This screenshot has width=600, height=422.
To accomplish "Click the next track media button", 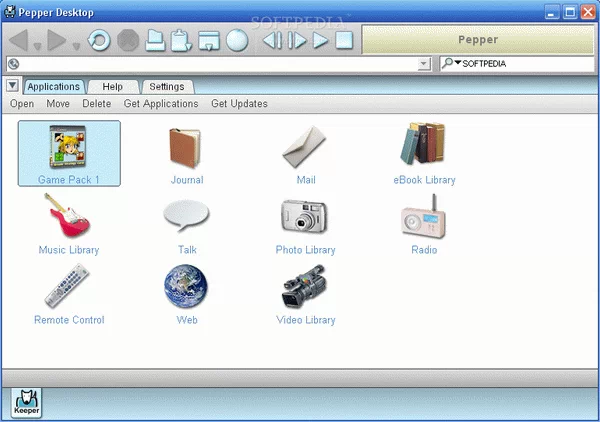I will tap(297, 40).
